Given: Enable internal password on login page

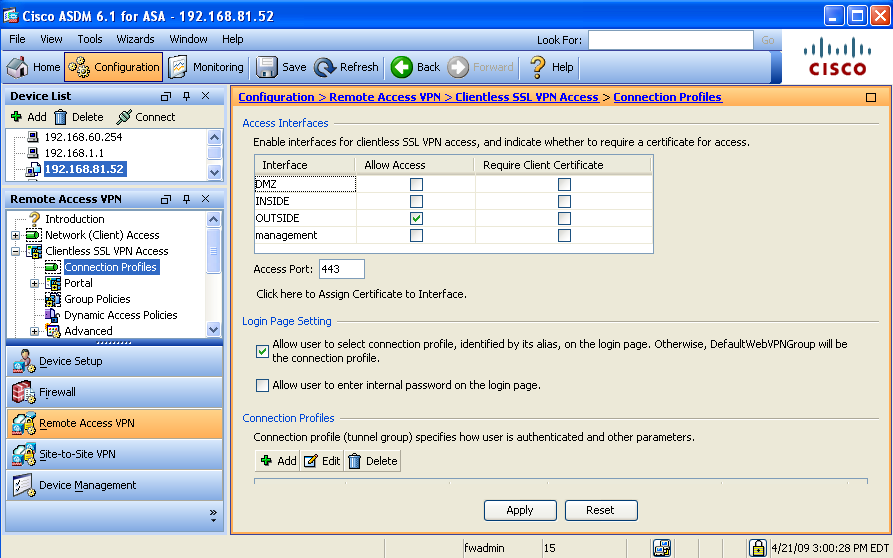Looking at the screenshot, I should pos(263,385).
